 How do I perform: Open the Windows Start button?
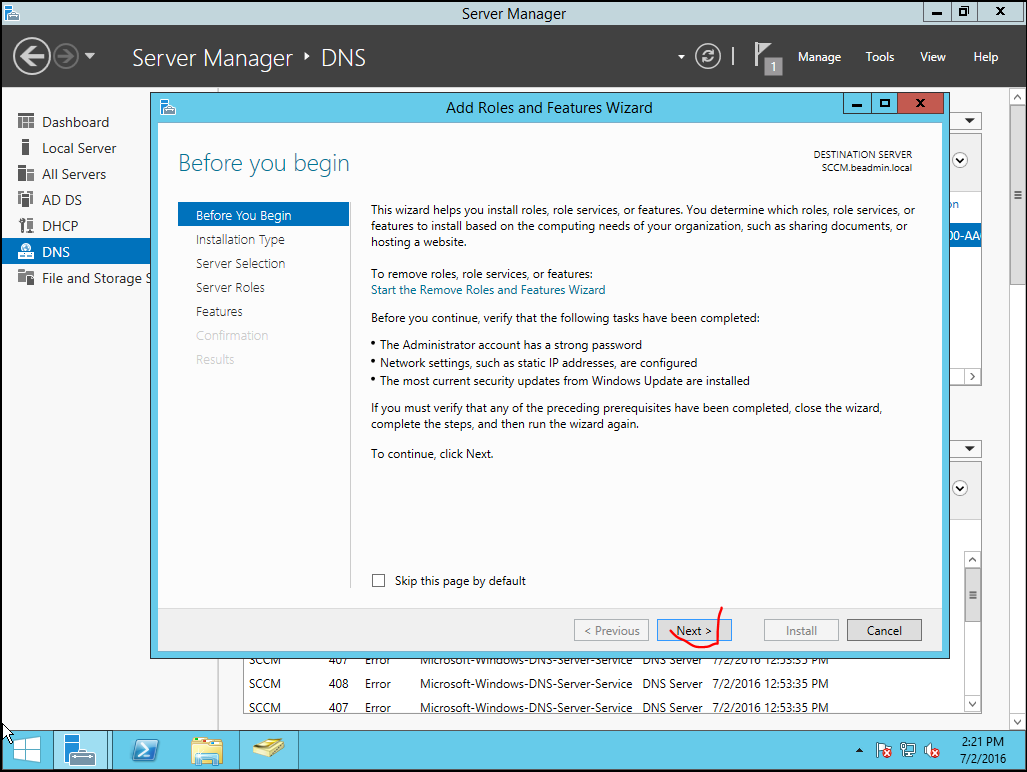[26, 750]
